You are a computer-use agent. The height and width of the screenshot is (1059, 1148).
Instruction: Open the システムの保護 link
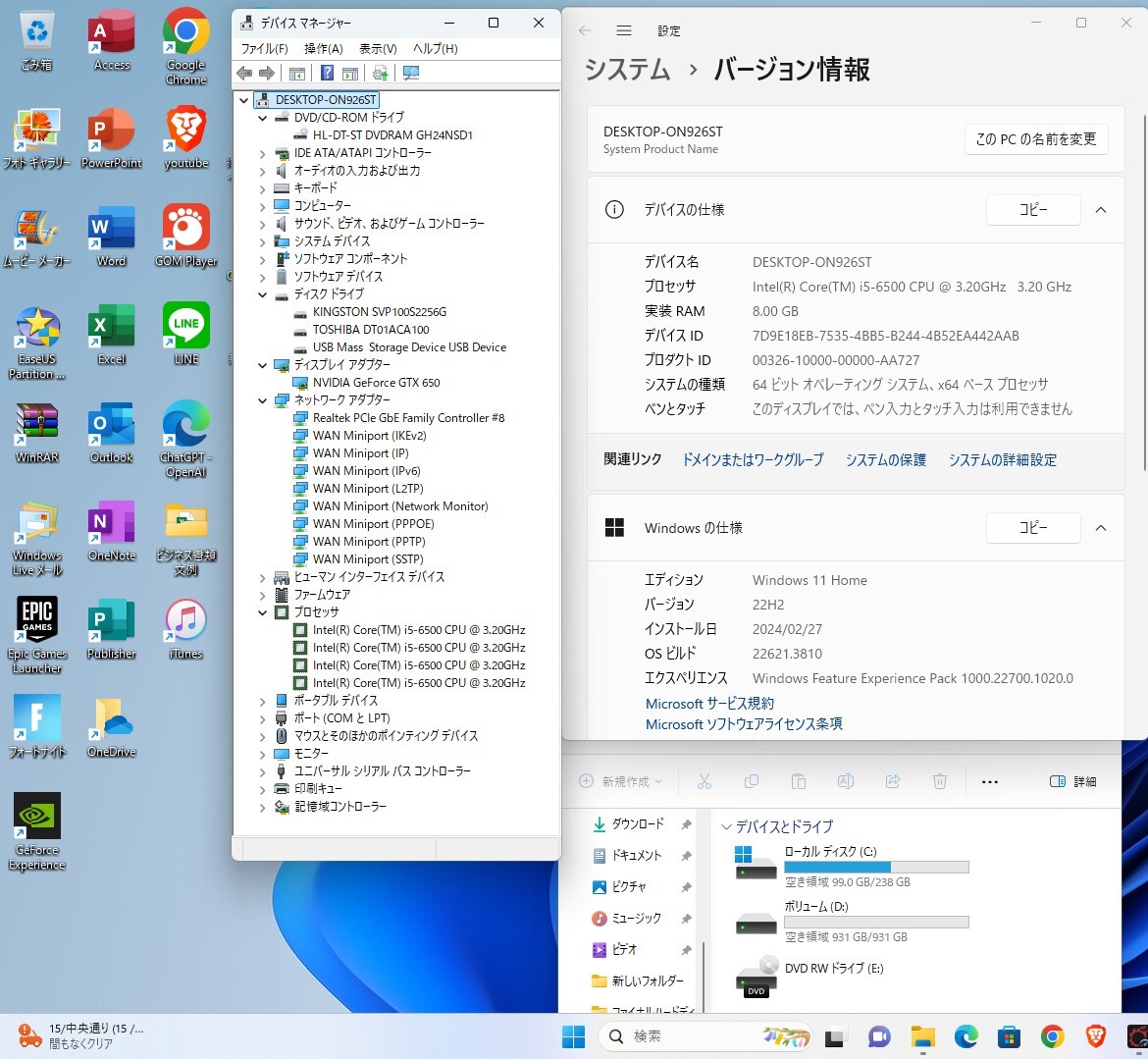coord(886,460)
